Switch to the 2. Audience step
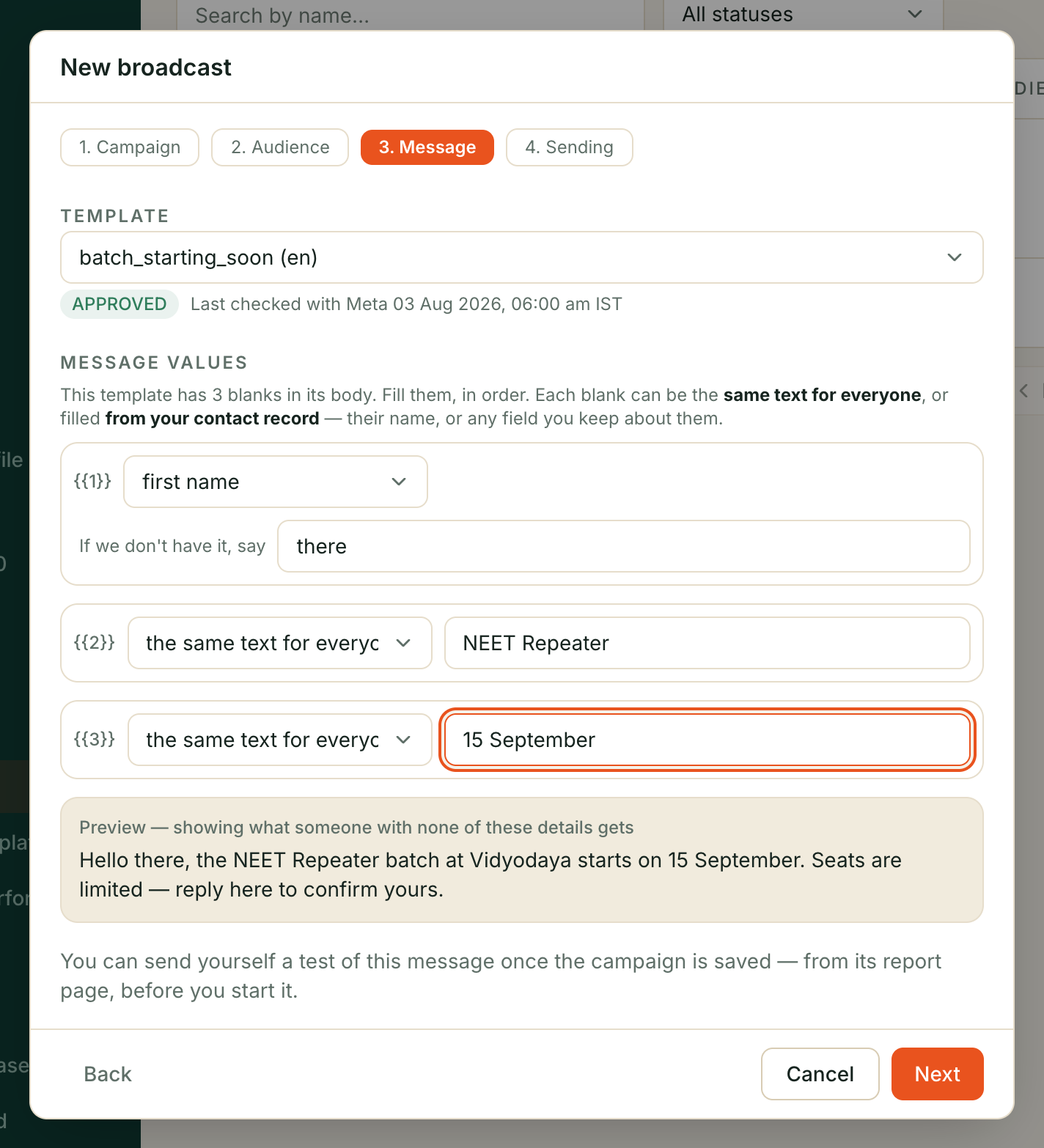Viewport: 1044px width, 1148px height. (x=280, y=147)
